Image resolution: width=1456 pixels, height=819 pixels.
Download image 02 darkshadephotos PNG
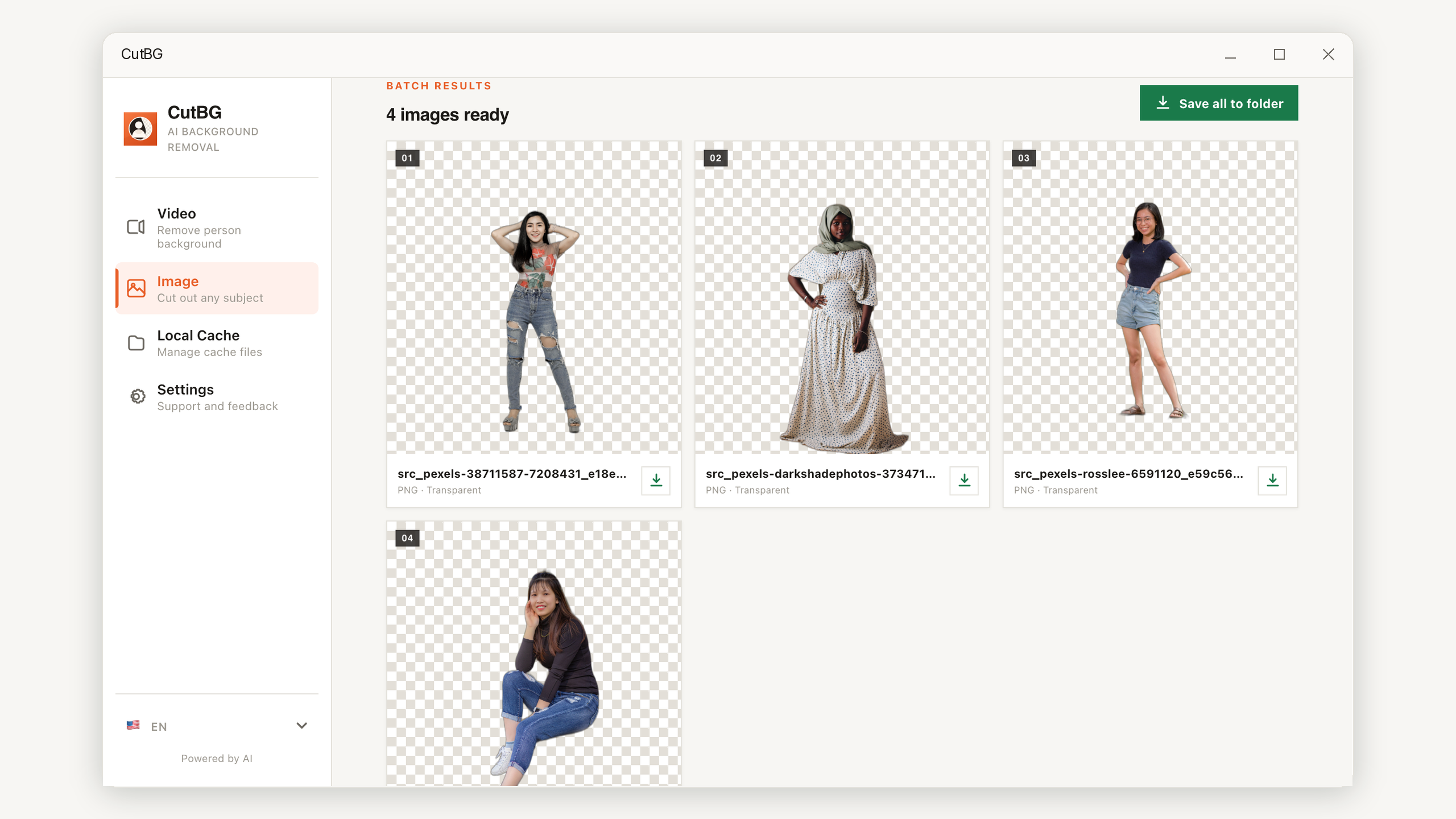click(x=964, y=481)
